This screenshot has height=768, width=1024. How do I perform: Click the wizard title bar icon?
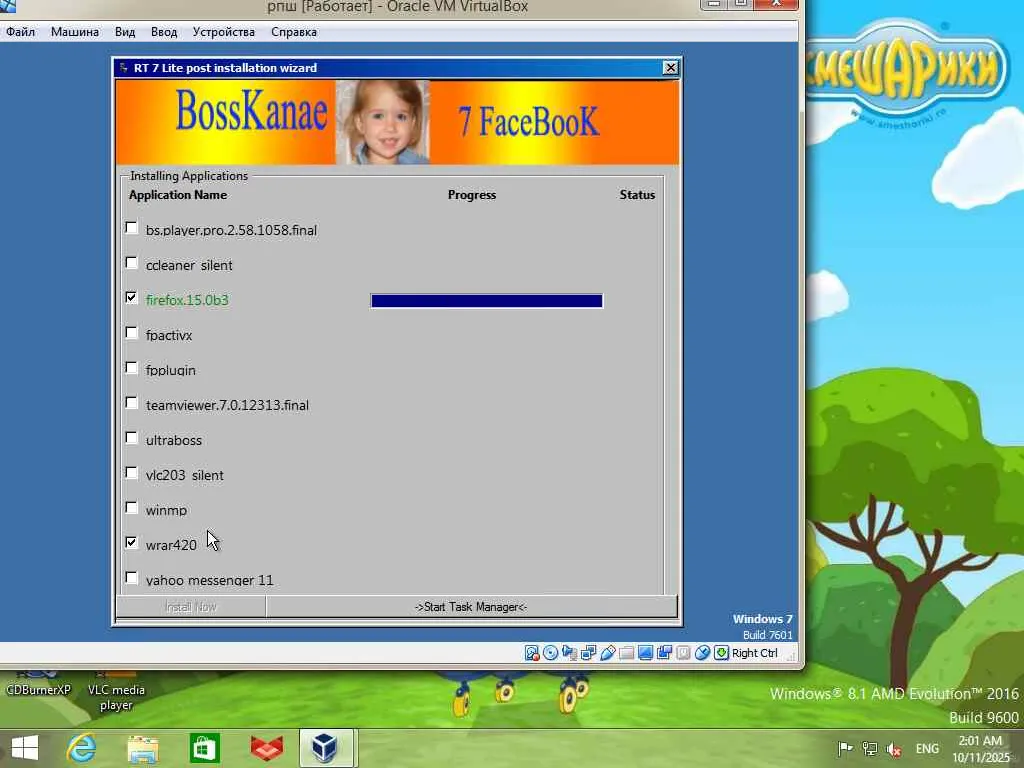click(123, 68)
